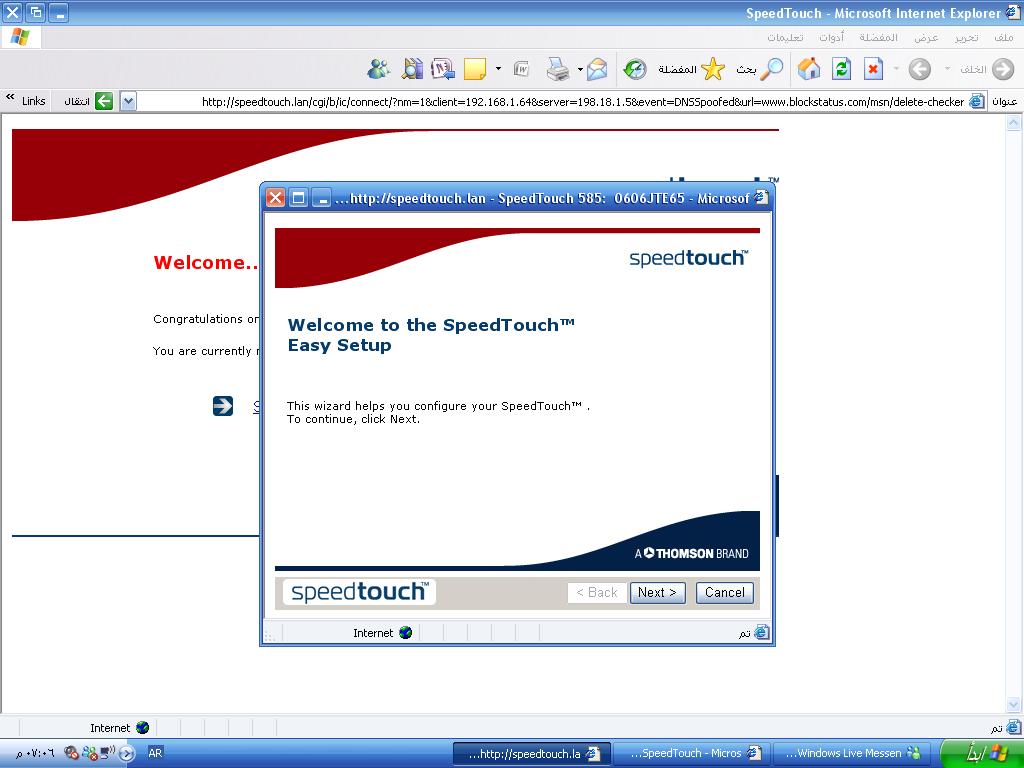Click the main window scroll down arrow

(1014, 705)
